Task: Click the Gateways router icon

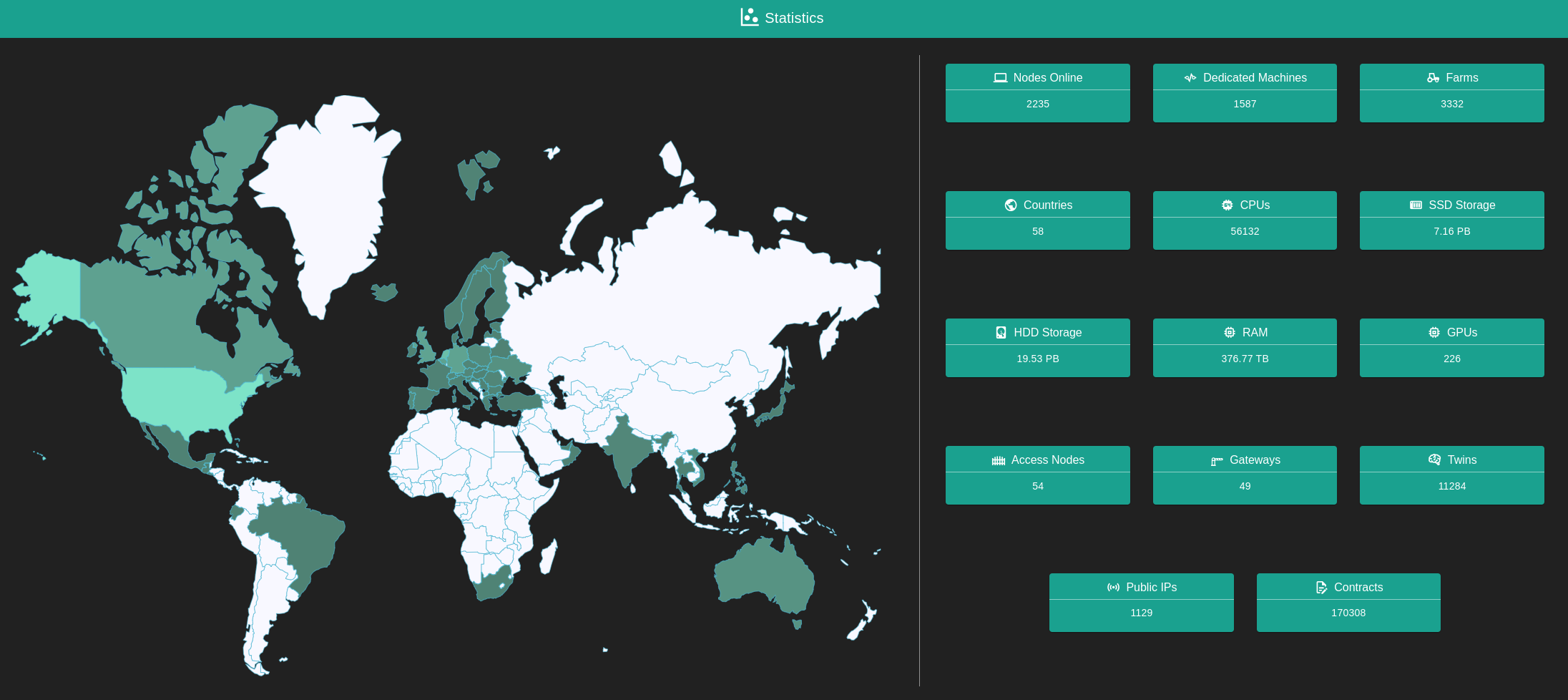Action: 1217,460
